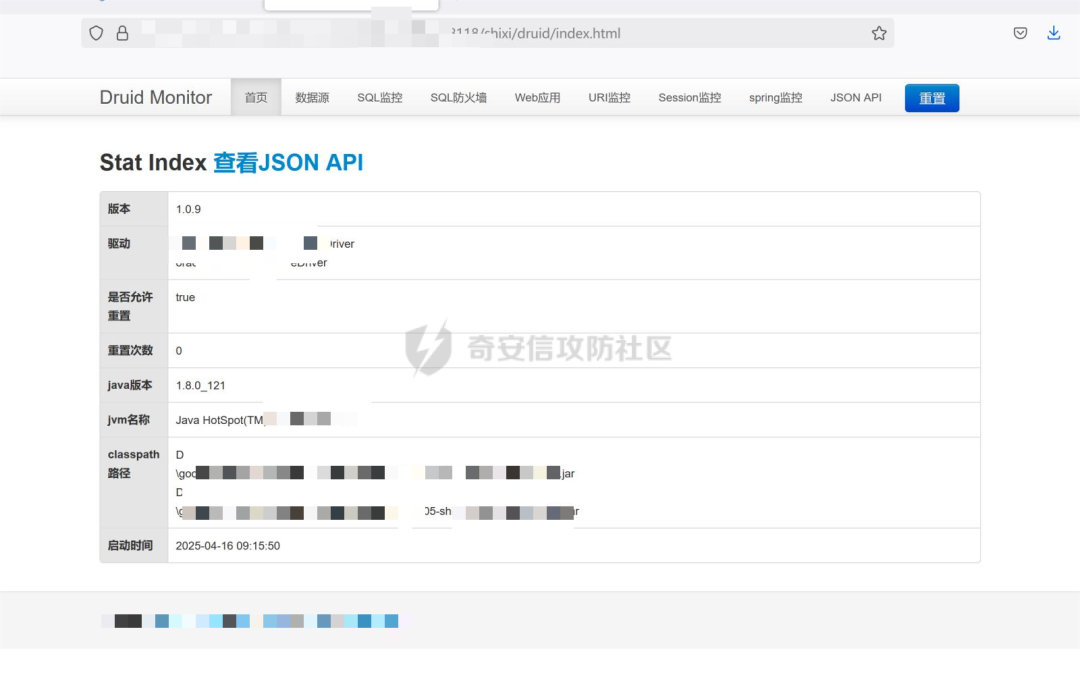Image resolution: width=1080 pixels, height=696 pixels.
Task: Switch to Session监控 tab
Action: pyautogui.click(x=689, y=98)
